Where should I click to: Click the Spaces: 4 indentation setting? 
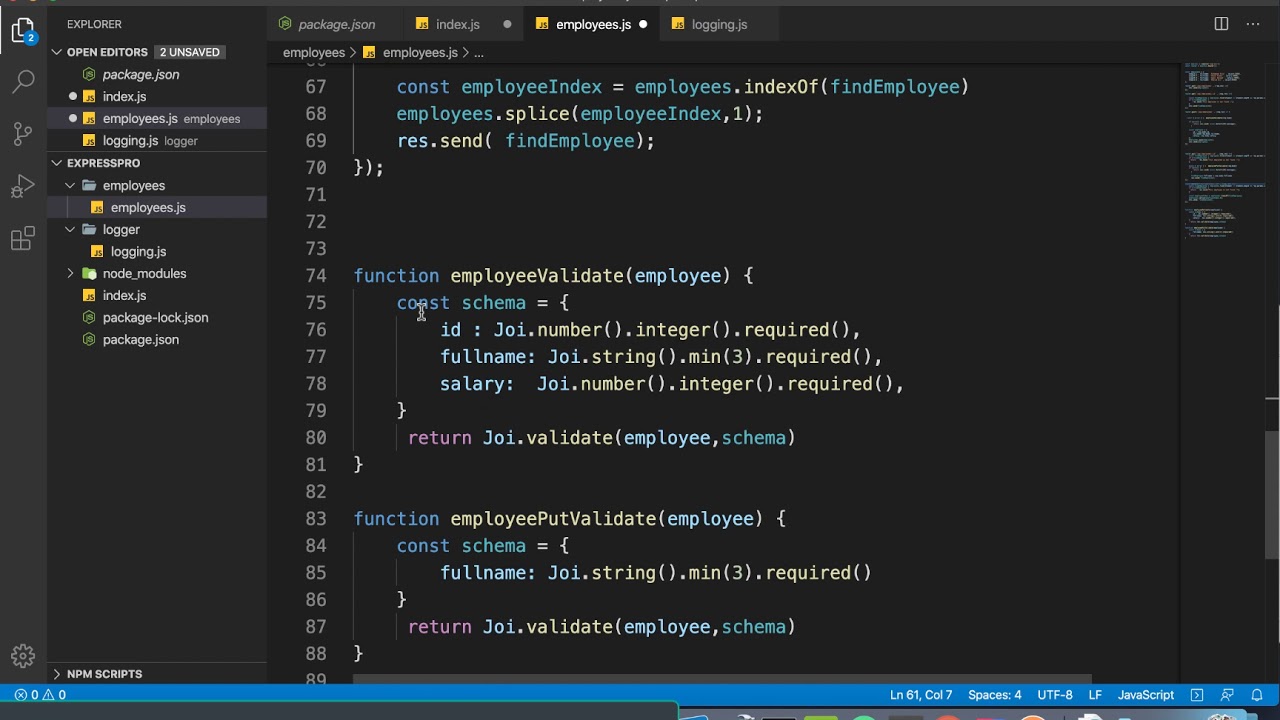click(x=994, y=695)
